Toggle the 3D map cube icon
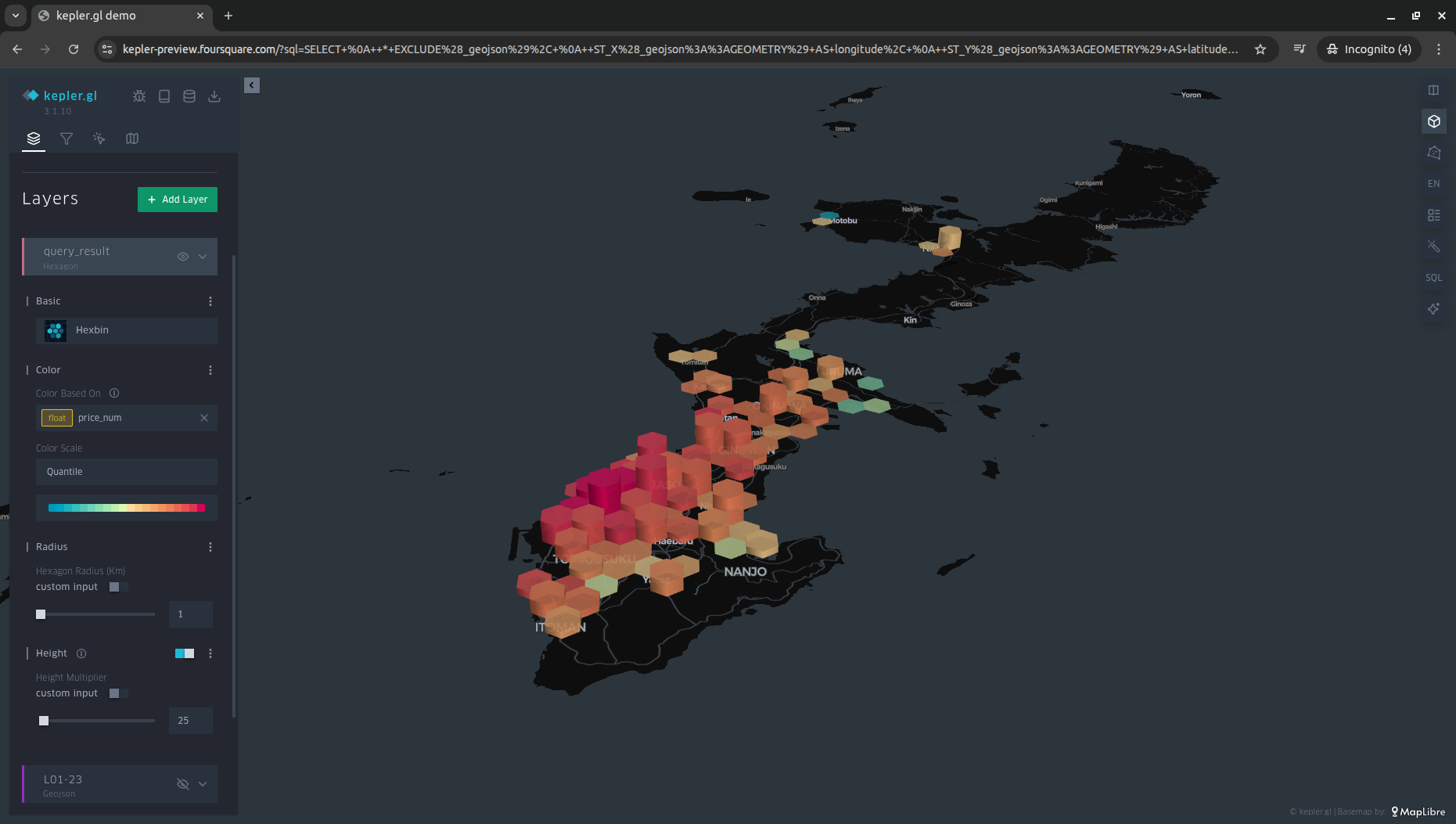This screenshot has width=1456, height=824. click(1433, 121)
